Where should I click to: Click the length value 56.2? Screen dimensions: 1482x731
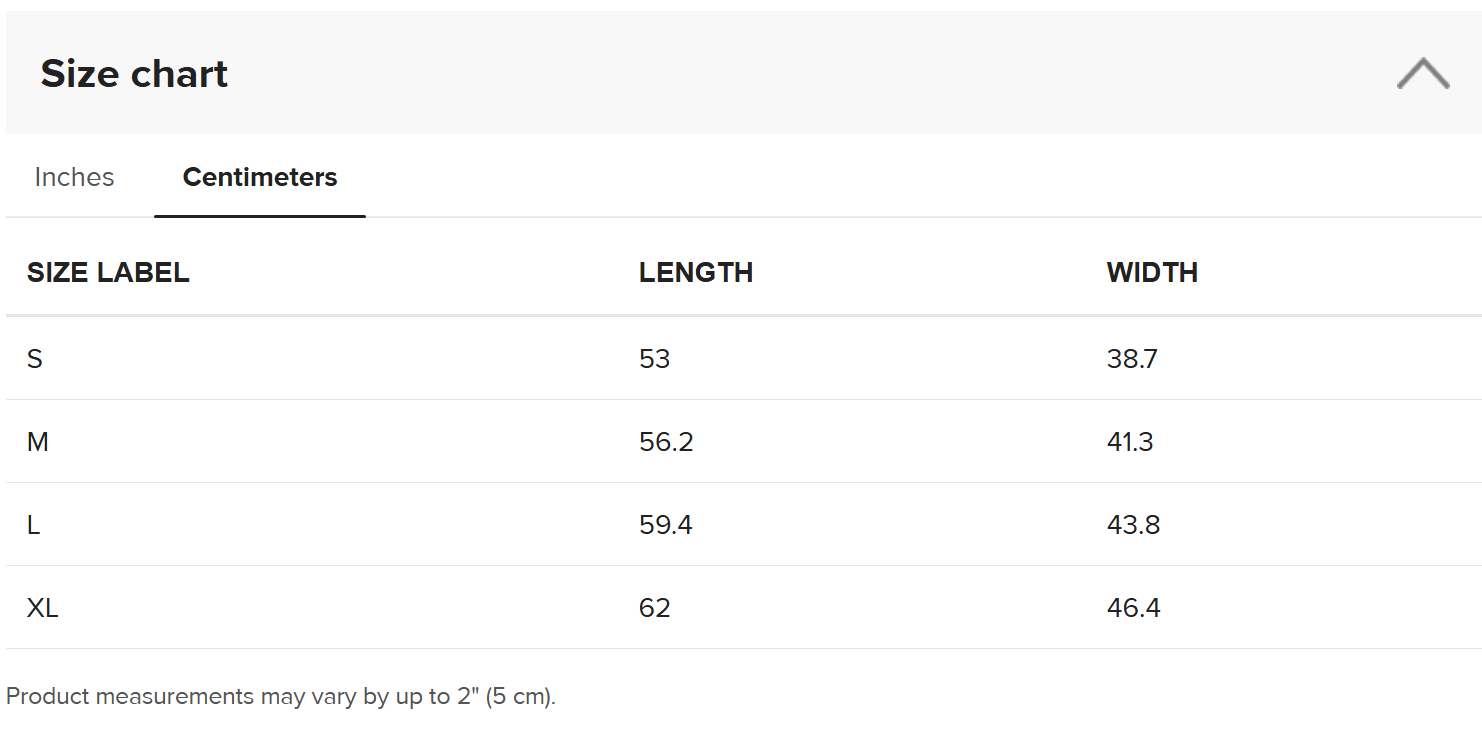click(666, 441)
